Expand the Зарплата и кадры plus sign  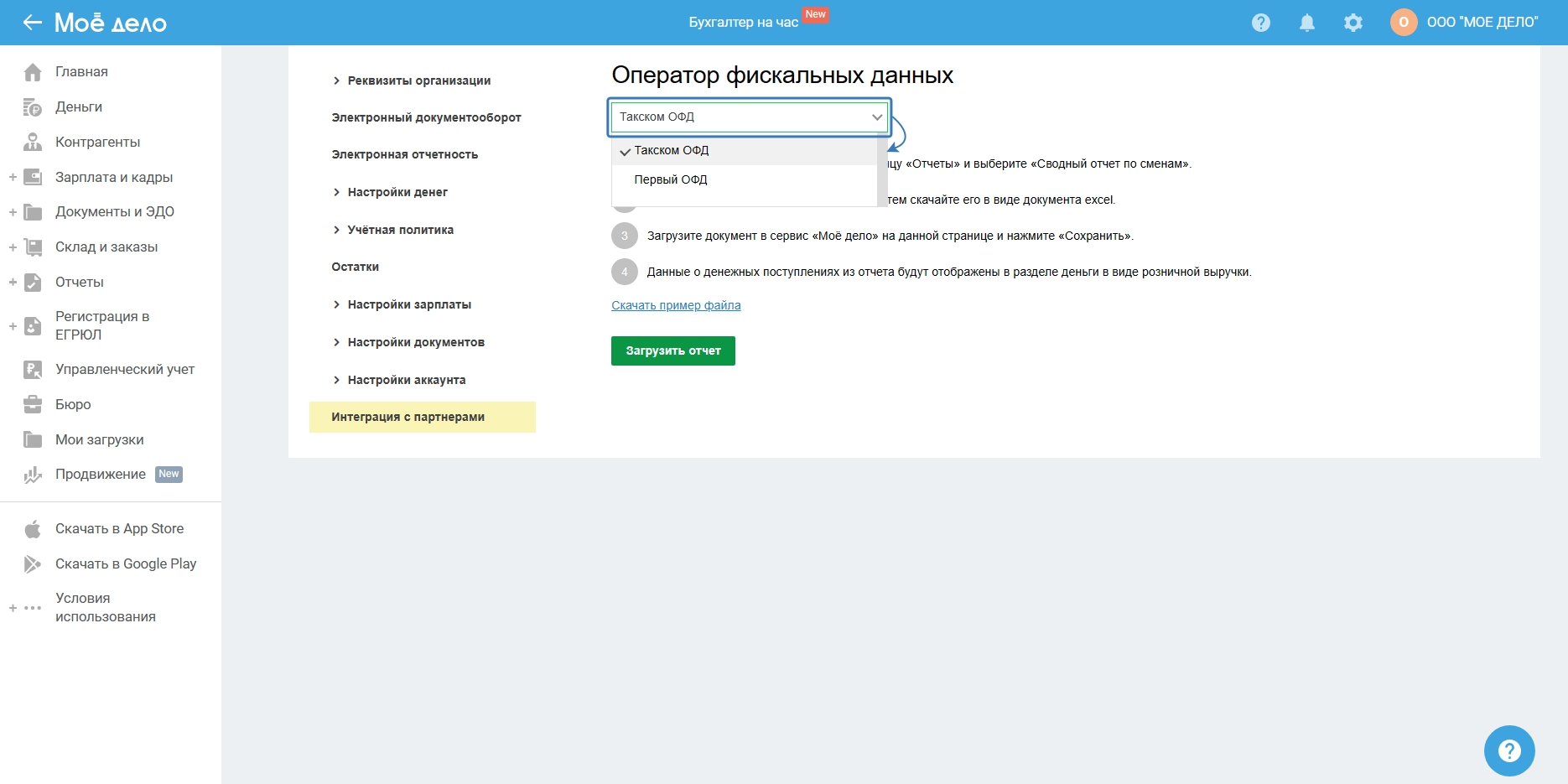[x=13, y=178]
